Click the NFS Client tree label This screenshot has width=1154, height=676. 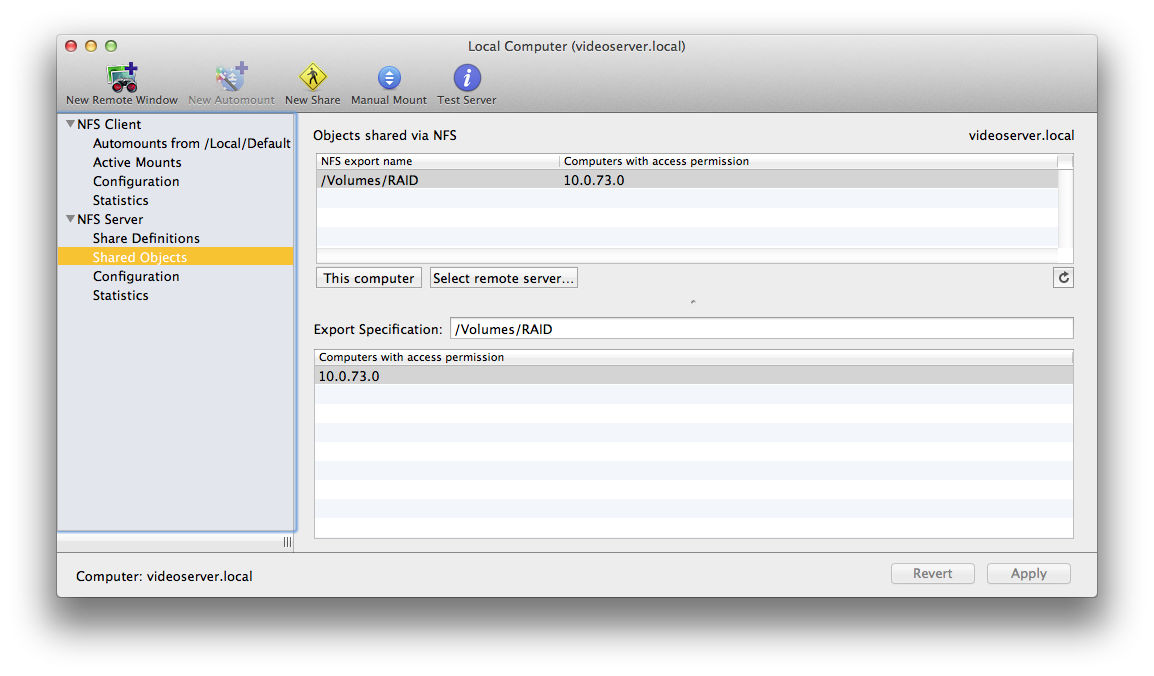tap(109, 124)
